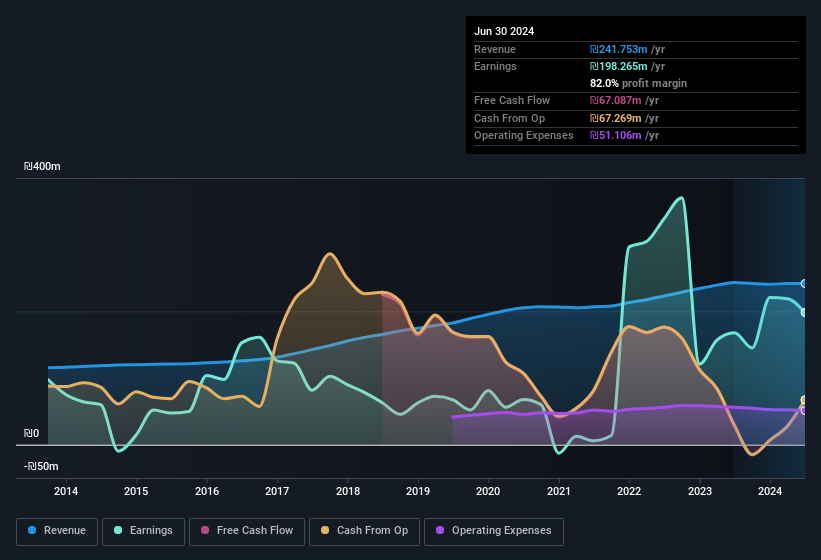Click the Revenue endpoint marker on chart

(x=804, y=284)
